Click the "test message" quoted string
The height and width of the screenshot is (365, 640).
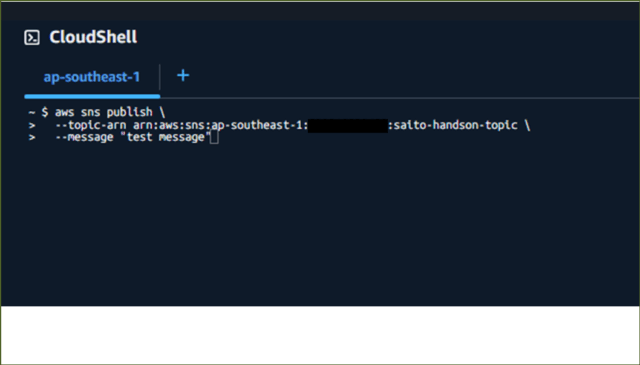click(165, 137)
